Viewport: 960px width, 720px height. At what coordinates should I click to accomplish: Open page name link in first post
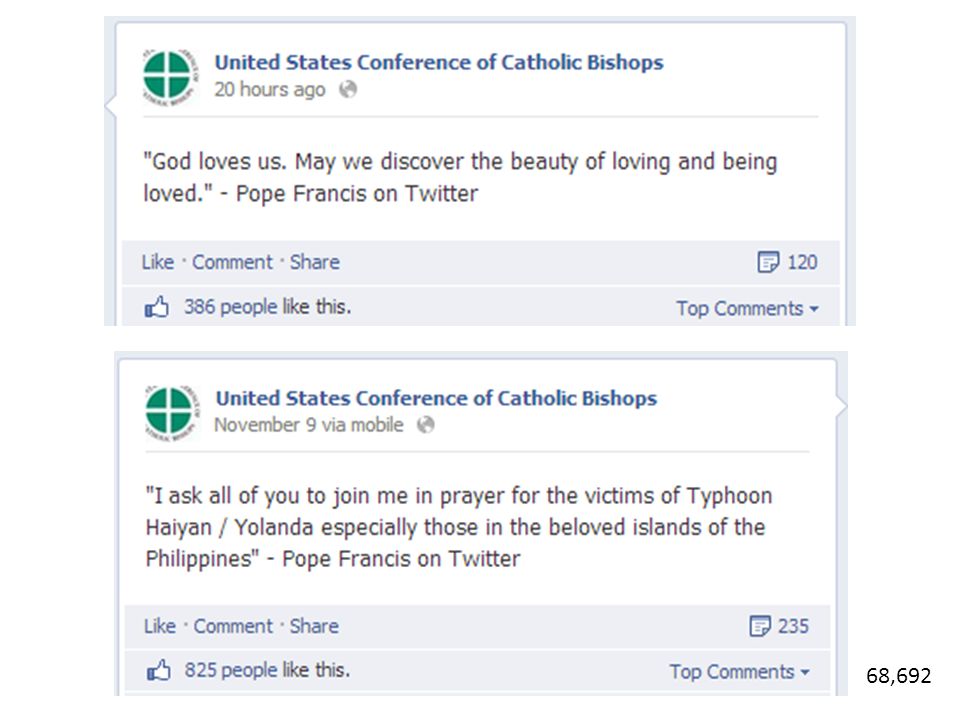[x=439, y=62]
